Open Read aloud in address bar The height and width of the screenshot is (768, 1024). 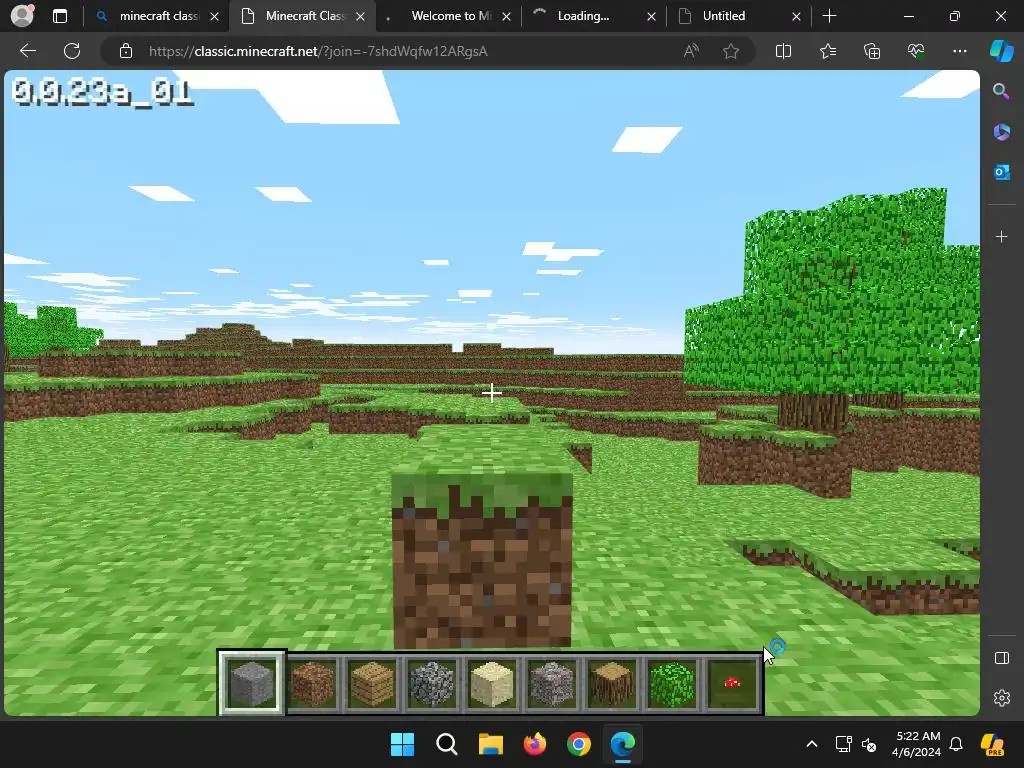point(691,51)
